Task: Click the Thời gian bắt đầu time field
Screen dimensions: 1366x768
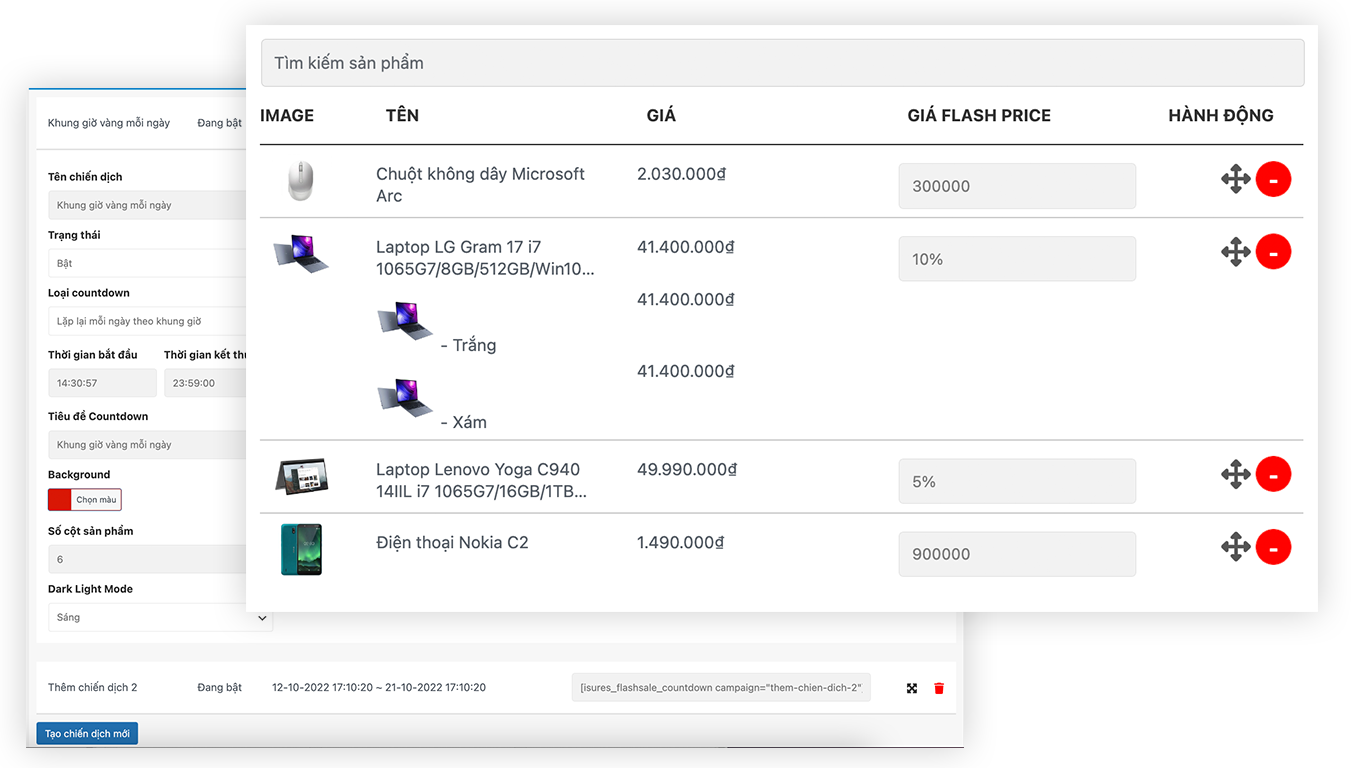Action: click(102, 383)
